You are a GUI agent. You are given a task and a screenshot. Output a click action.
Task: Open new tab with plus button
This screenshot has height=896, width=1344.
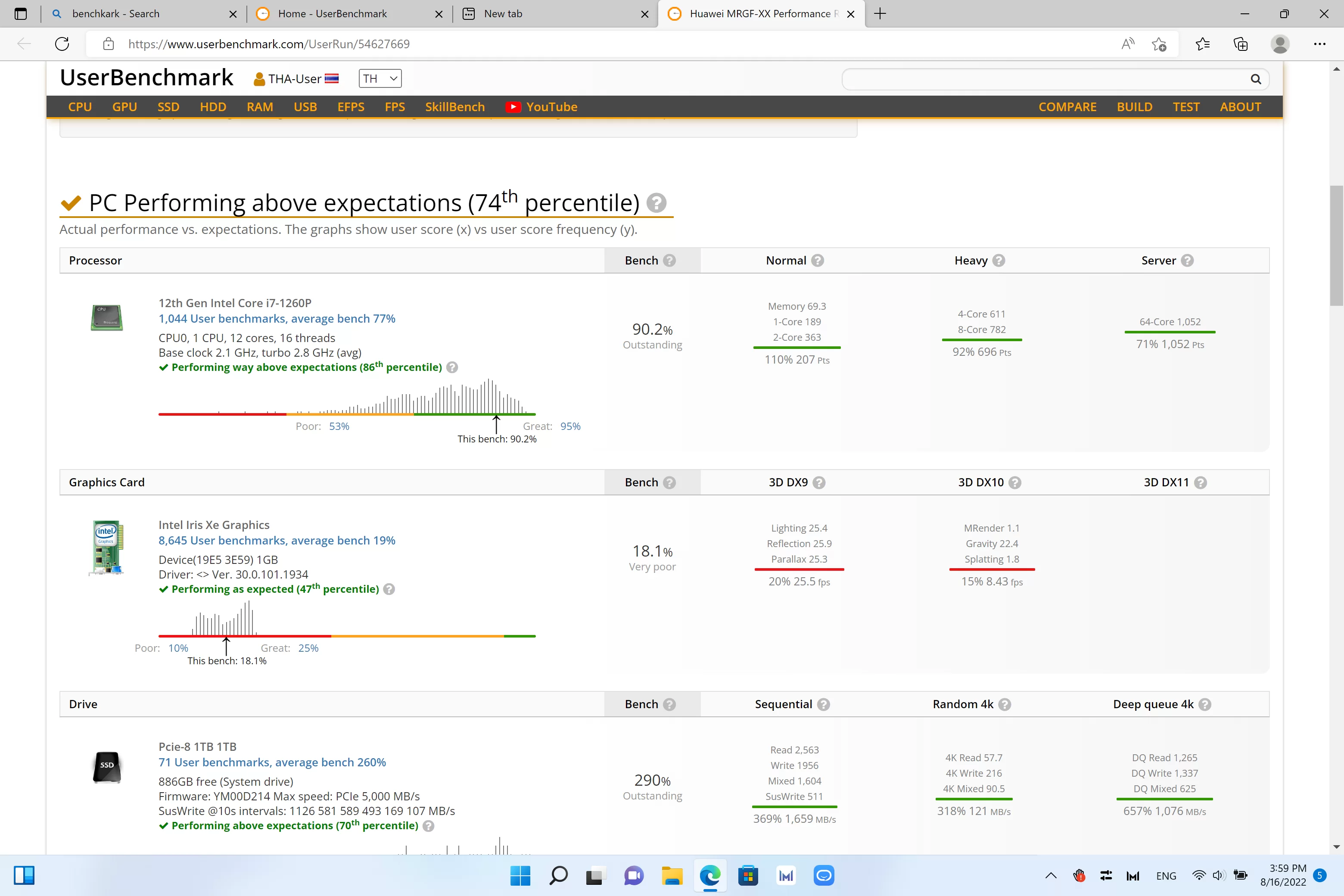click(880, 14)
